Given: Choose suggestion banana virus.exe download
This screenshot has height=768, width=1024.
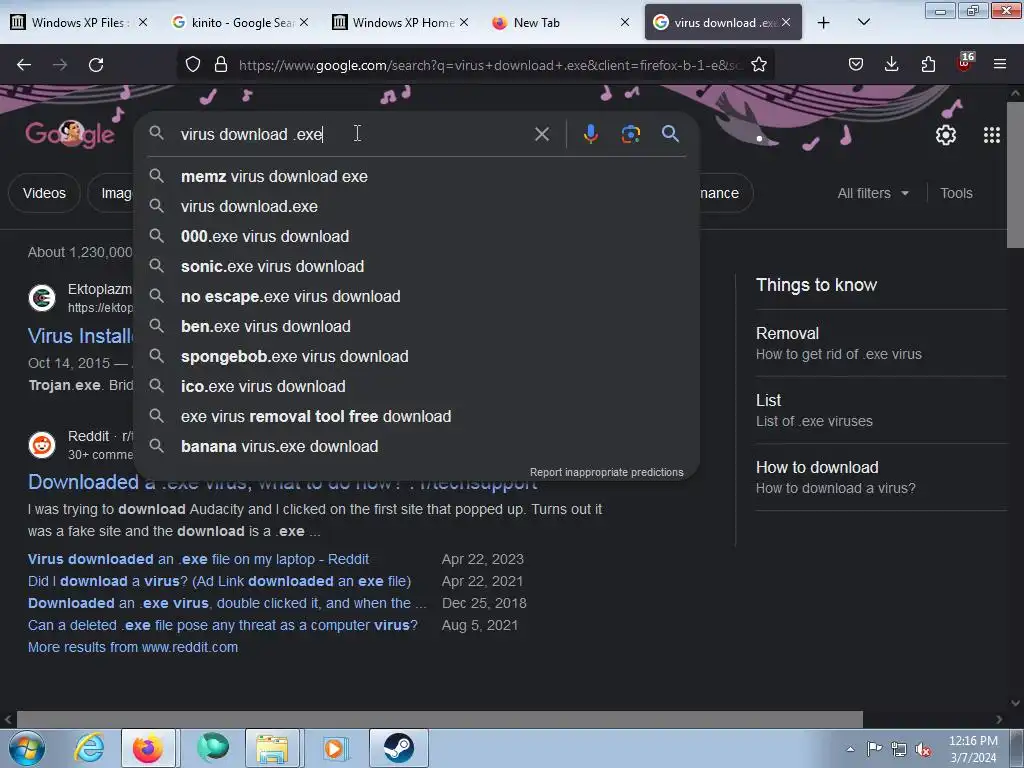Looking at the screenshot, I should tap(416, 447).
